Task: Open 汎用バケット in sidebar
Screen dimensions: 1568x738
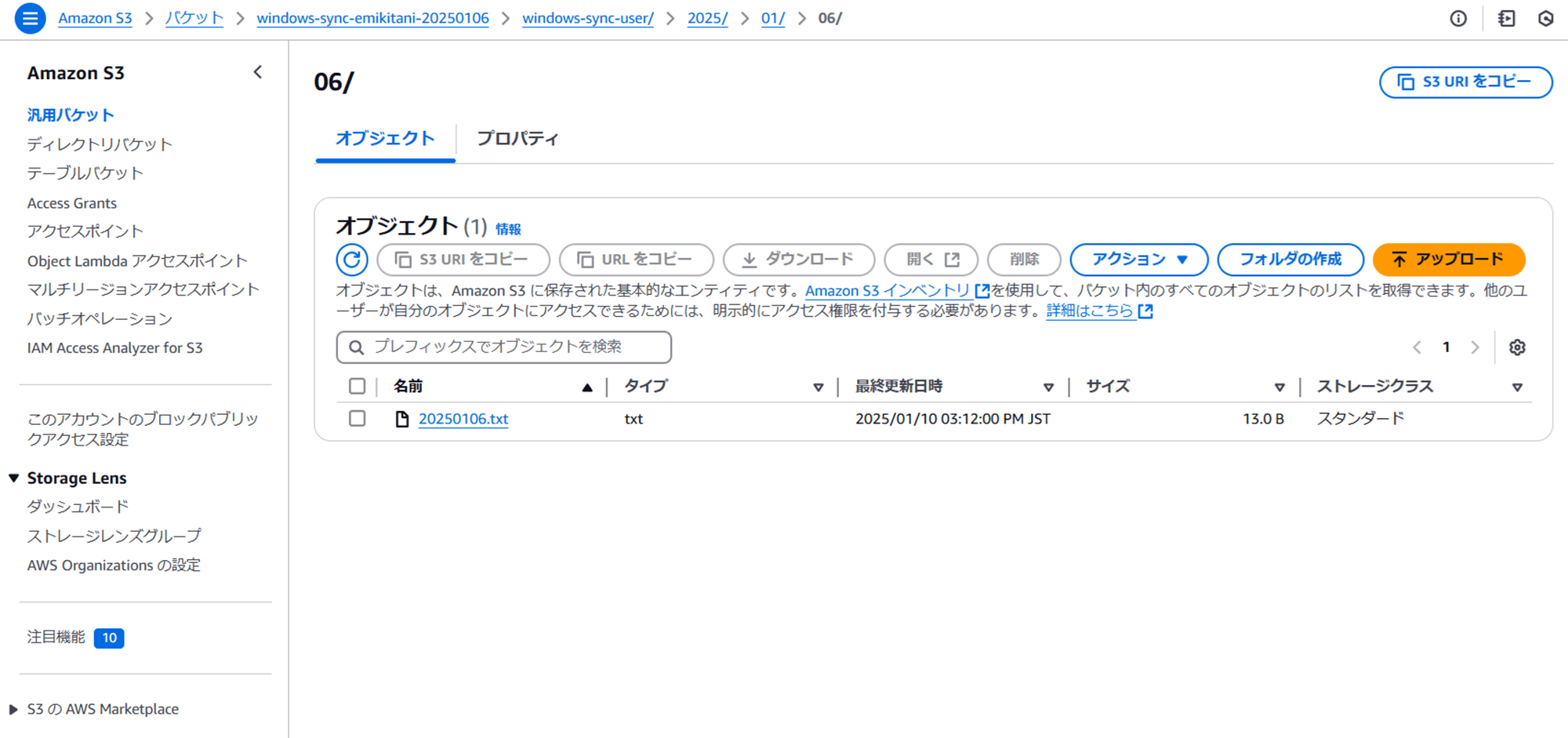Action: coord(71,115)
